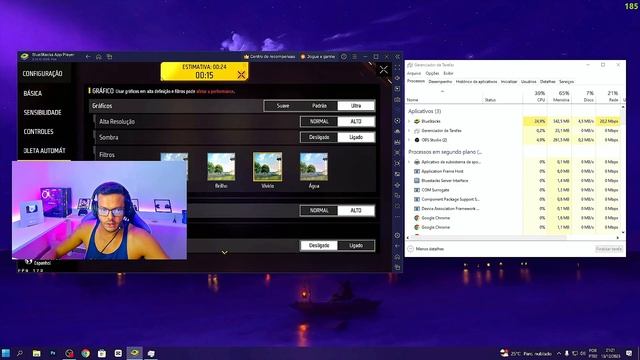This screenshot has height=360, width=640.
Task: Open SENSIBILIDADE settings section
Action: 42,113
